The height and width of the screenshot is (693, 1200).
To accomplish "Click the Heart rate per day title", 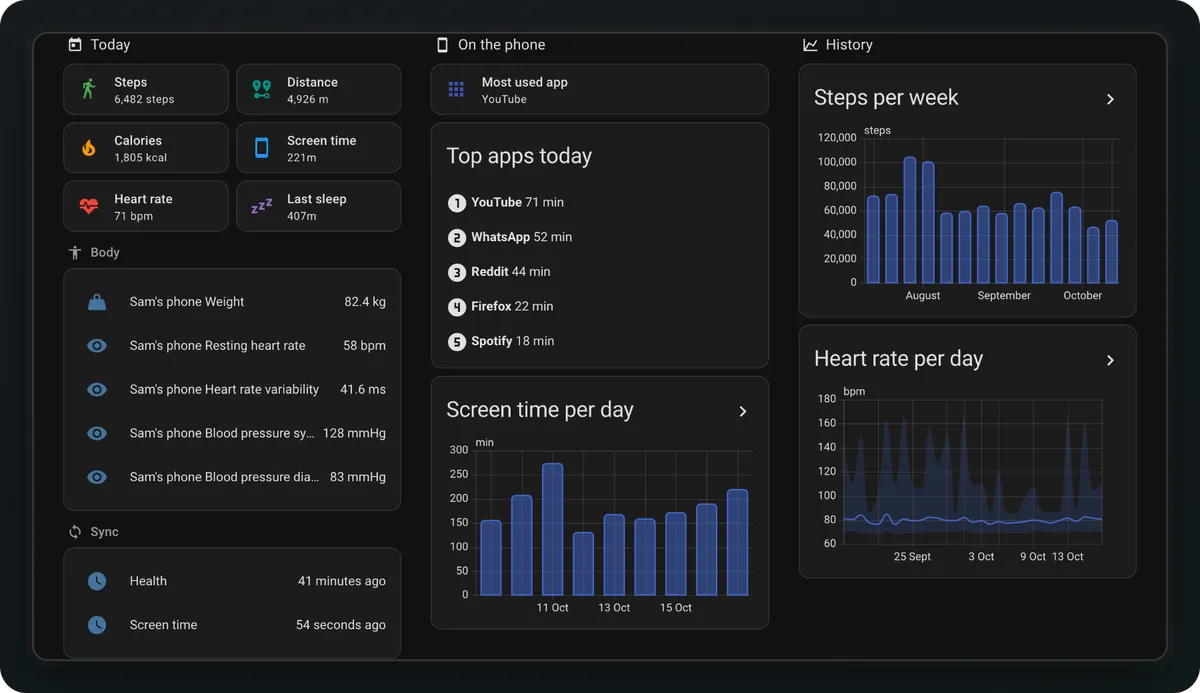I will pyautogui.click(x=898, y=359).
